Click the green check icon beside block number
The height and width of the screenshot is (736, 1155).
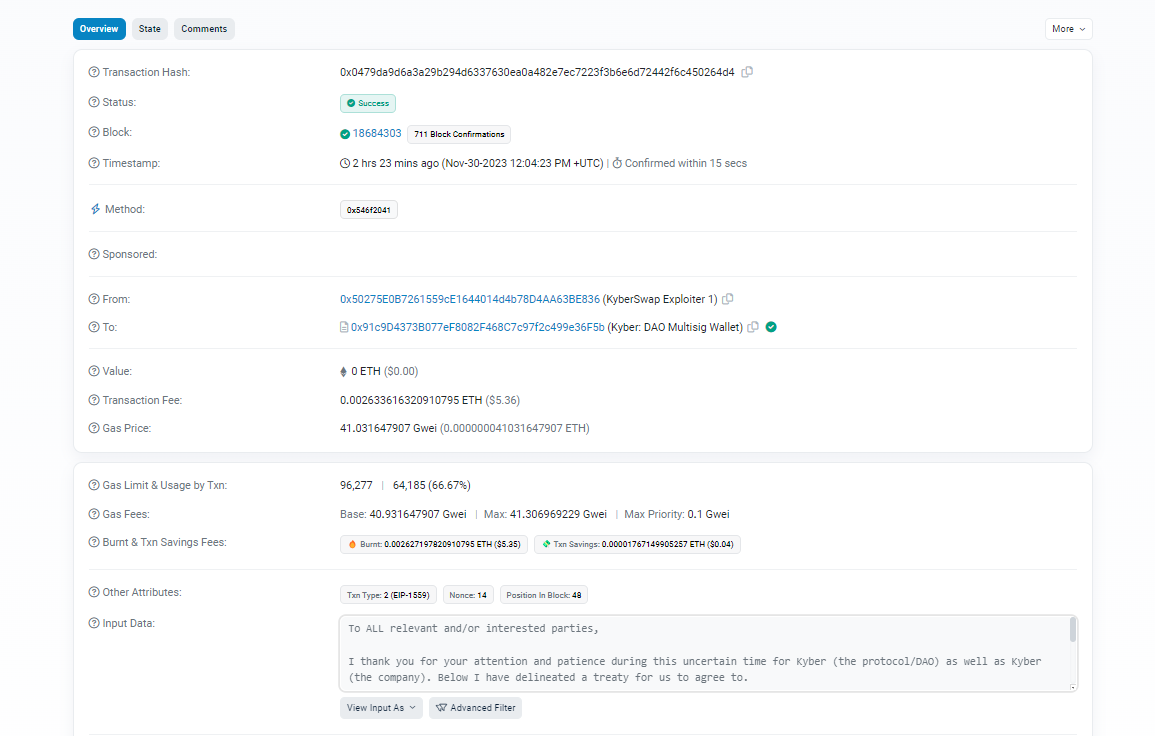click(345, 134)
